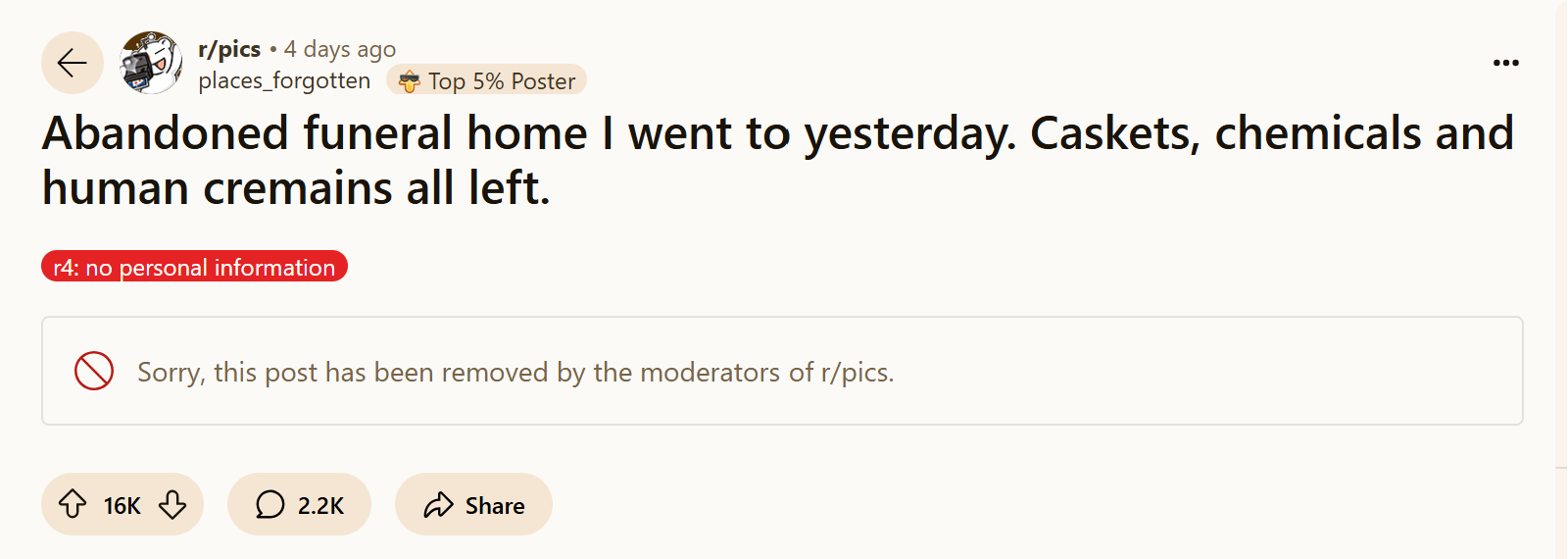Click the speech bubble comments icon
Screen dimensions: 1568x559
click(269, 505)
